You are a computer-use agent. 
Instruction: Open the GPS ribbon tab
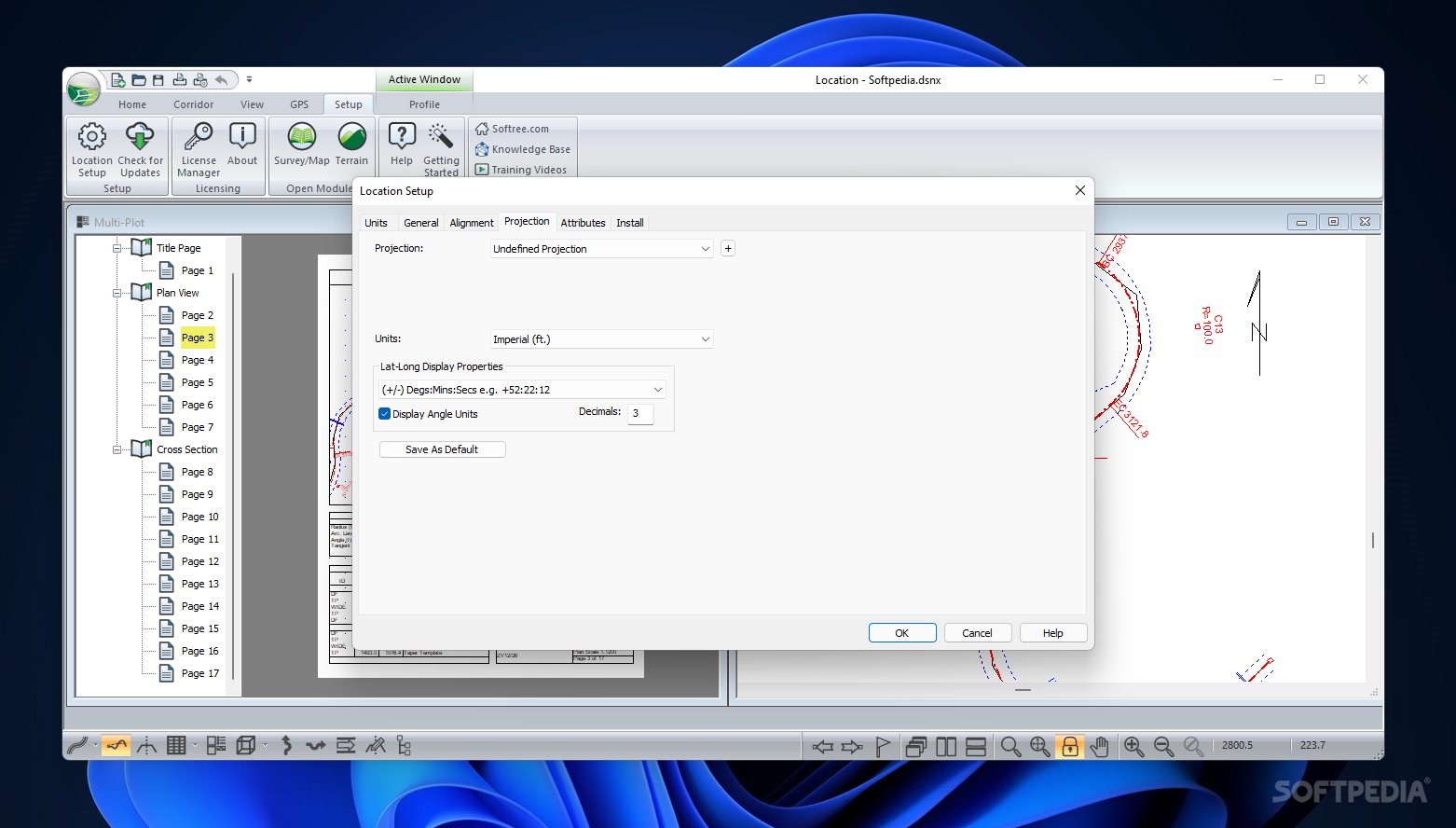(299, 104)
